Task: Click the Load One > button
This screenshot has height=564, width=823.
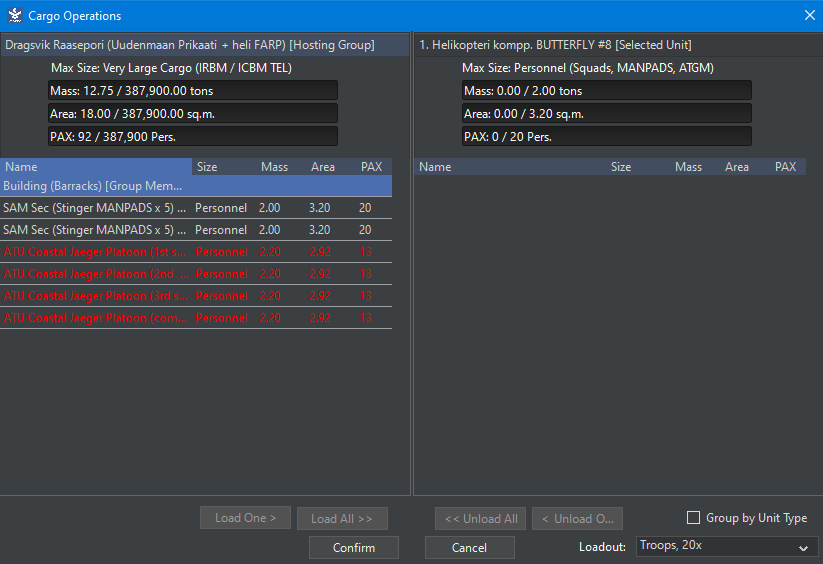Action: tap(245, 518)
